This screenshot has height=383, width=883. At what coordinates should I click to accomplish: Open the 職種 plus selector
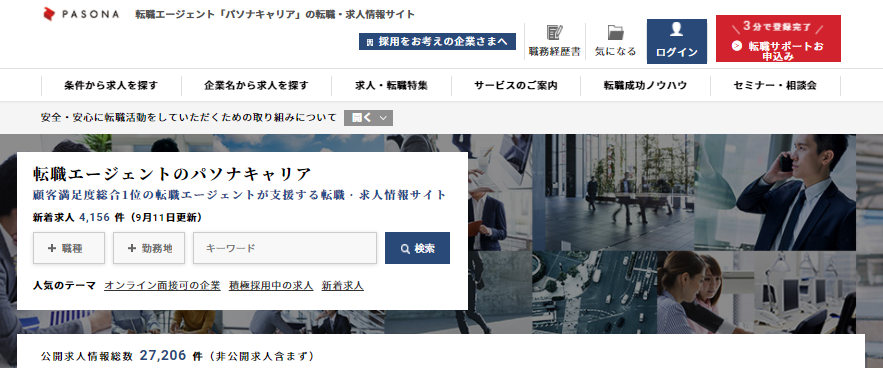pos(69,248)
